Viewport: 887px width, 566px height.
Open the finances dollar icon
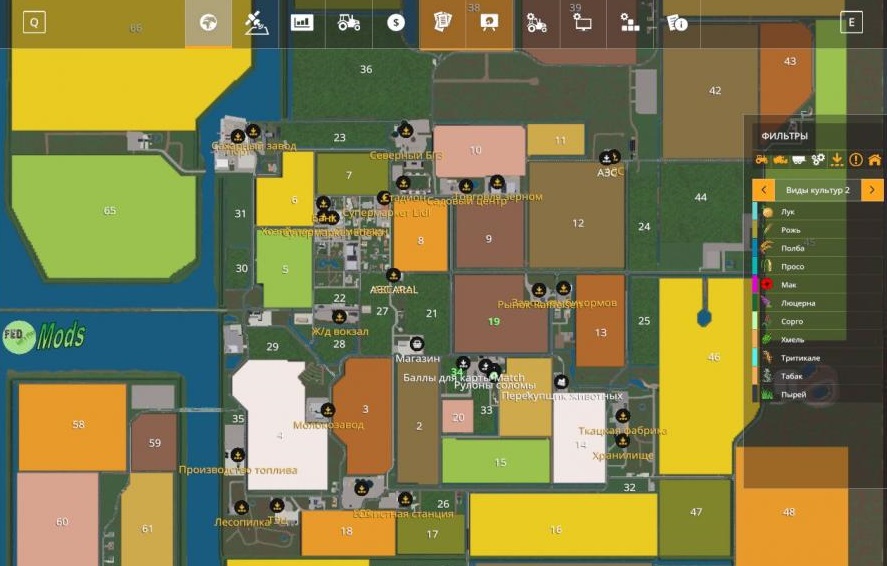[x=396, y=23]
